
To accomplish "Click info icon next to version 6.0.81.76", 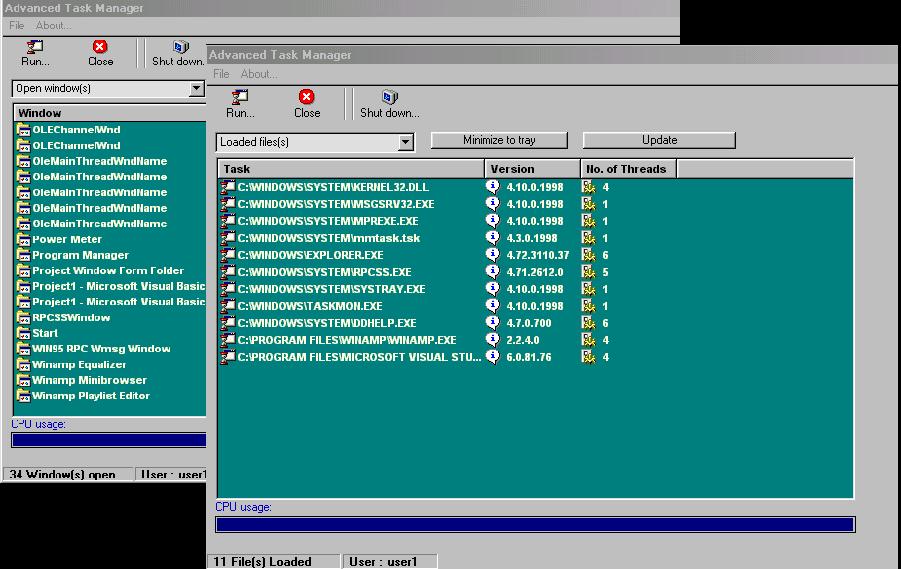I will [492, 356].
